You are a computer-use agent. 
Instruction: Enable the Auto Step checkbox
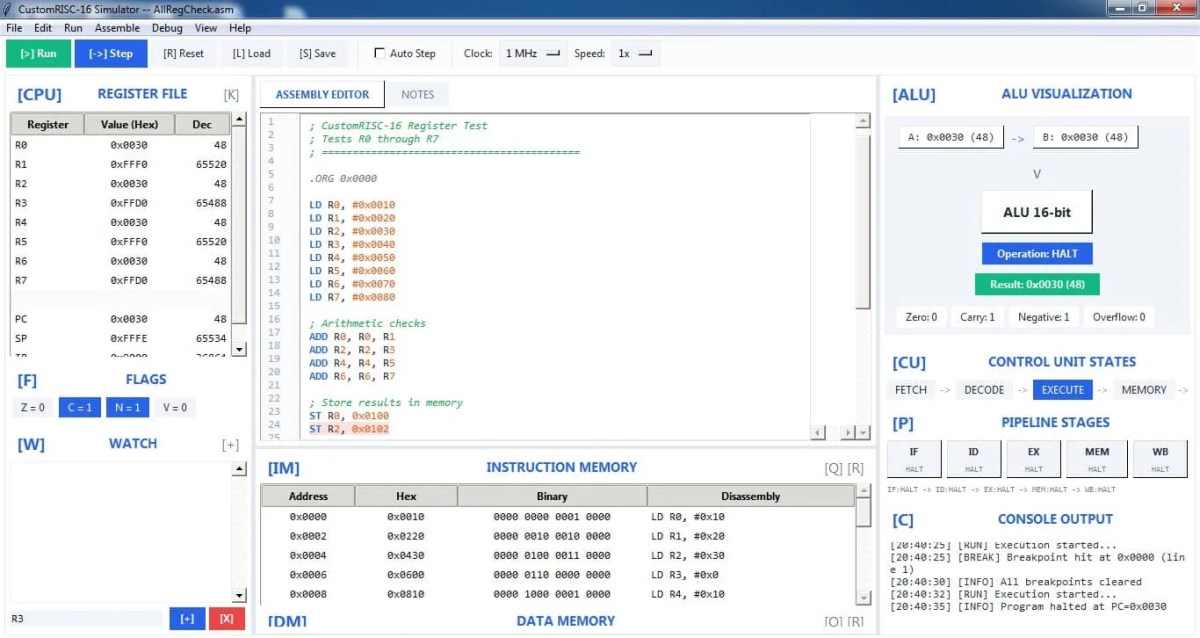(380, 53)
